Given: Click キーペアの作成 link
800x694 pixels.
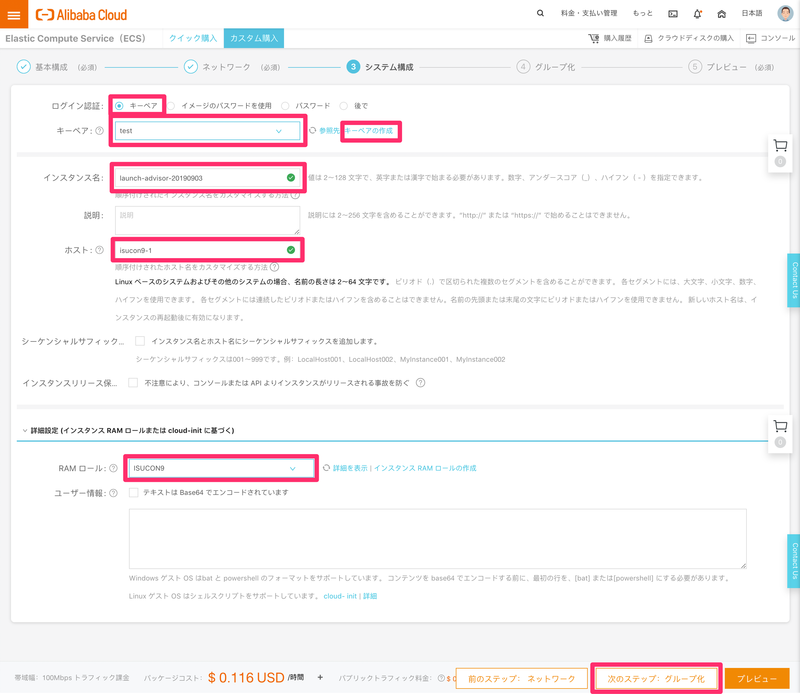Looking at the screenshot, I should tap(368, 131).
